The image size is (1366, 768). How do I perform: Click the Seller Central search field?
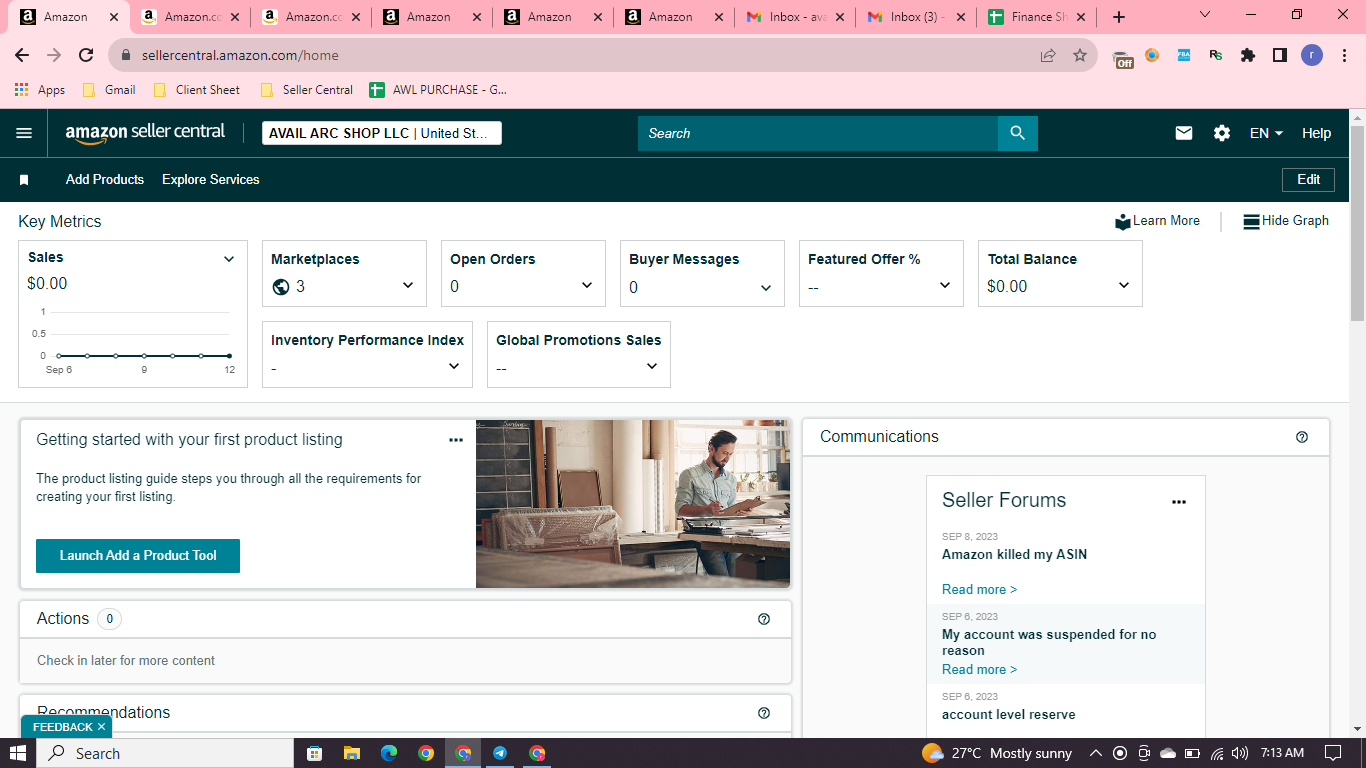(x=818, y=133)
